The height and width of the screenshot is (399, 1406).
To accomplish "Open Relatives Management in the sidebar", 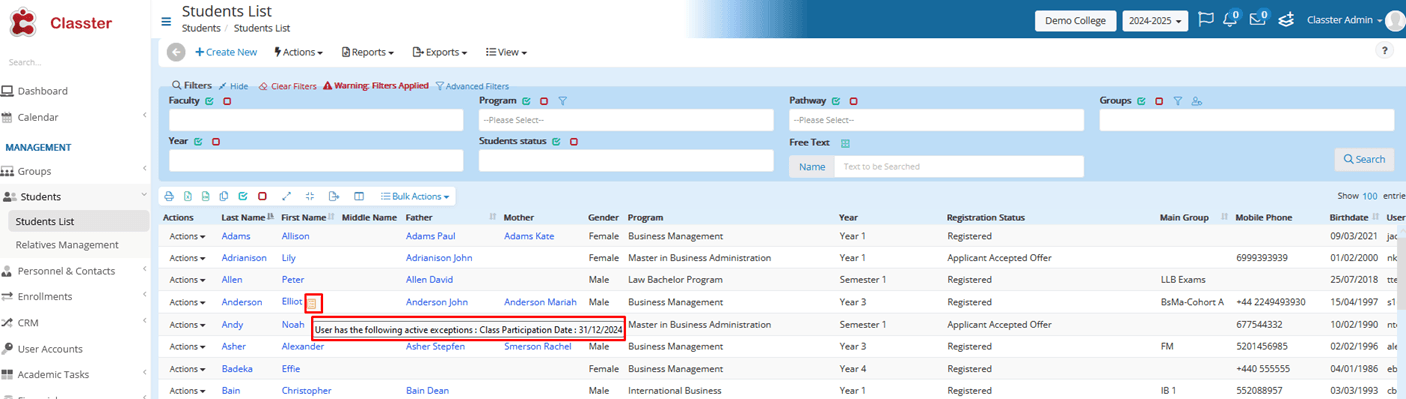I will [67, 245].
